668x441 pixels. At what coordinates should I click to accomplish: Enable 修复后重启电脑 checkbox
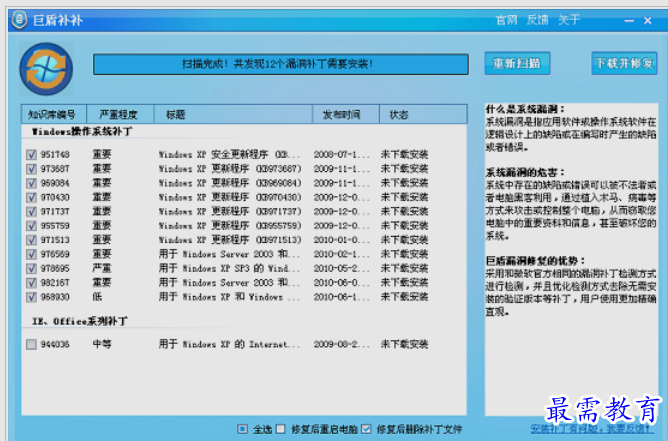tap(280, 429)
